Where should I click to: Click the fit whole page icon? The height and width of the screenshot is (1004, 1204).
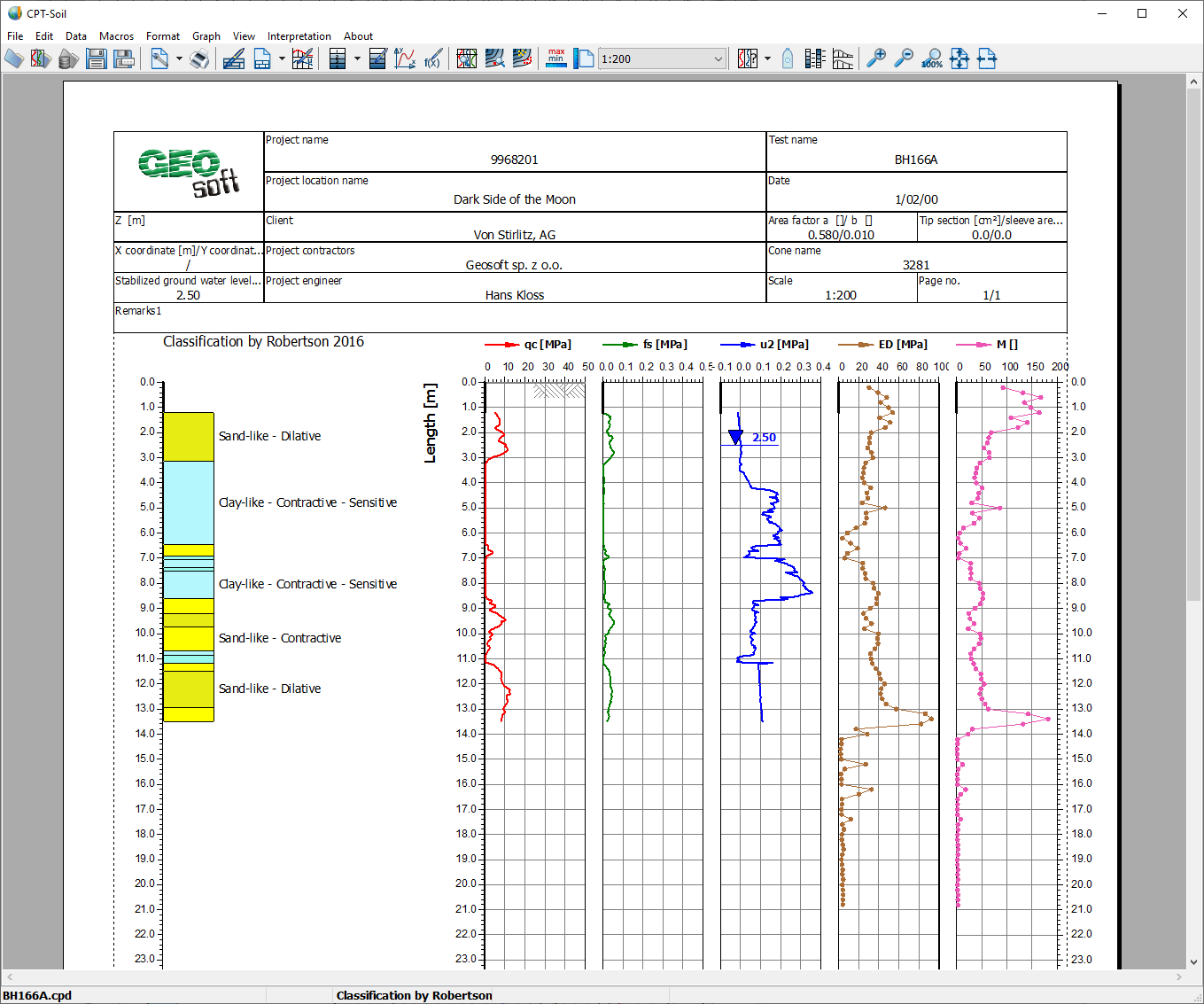point(959,59)
